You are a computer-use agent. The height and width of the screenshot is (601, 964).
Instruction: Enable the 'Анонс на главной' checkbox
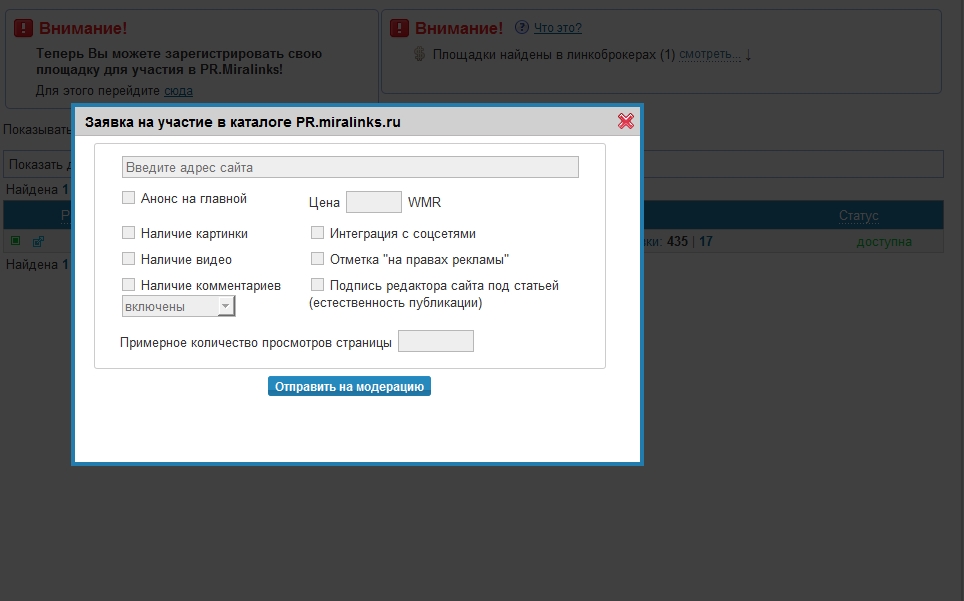(x=128, y=197)
